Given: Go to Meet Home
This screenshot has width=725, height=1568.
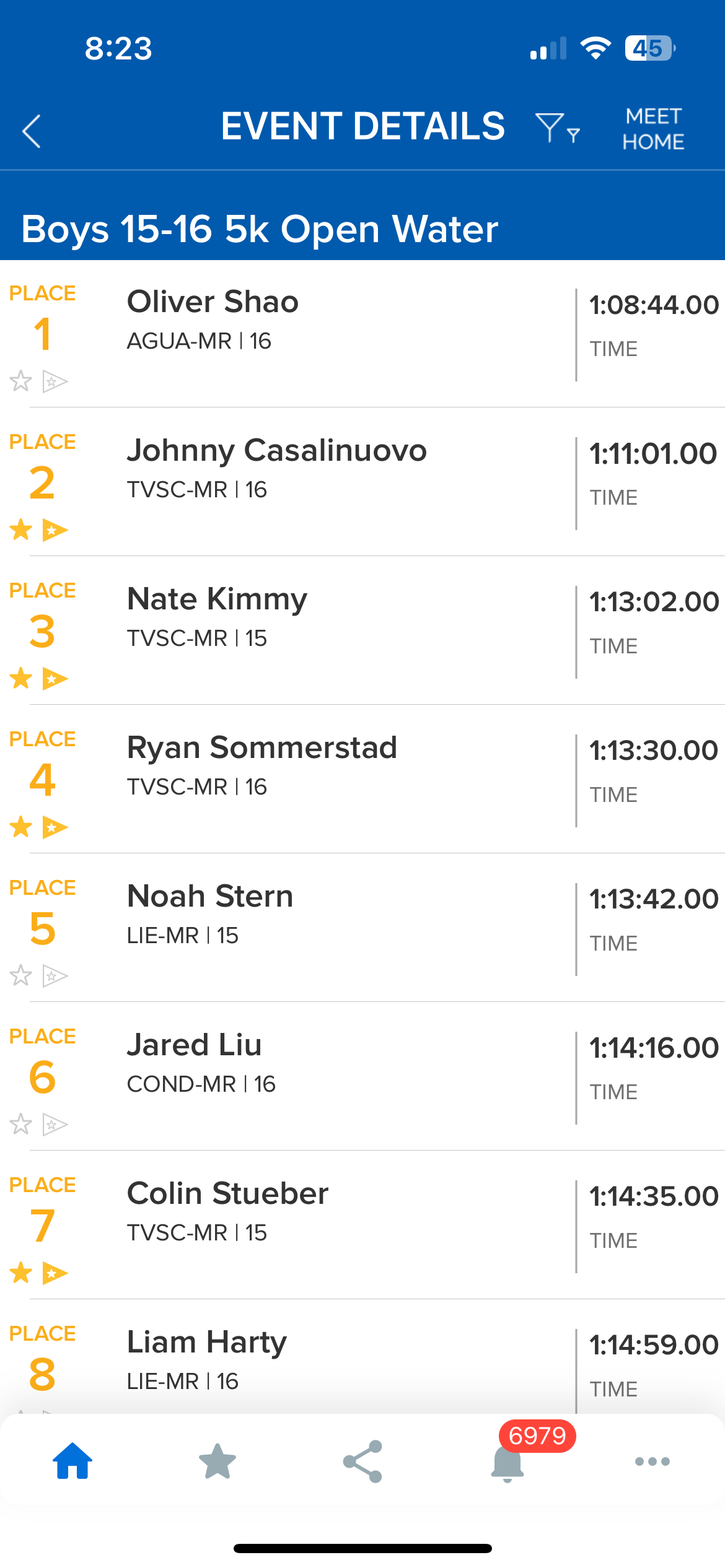Looking at the screenshot, I should [x=653, y=129].
